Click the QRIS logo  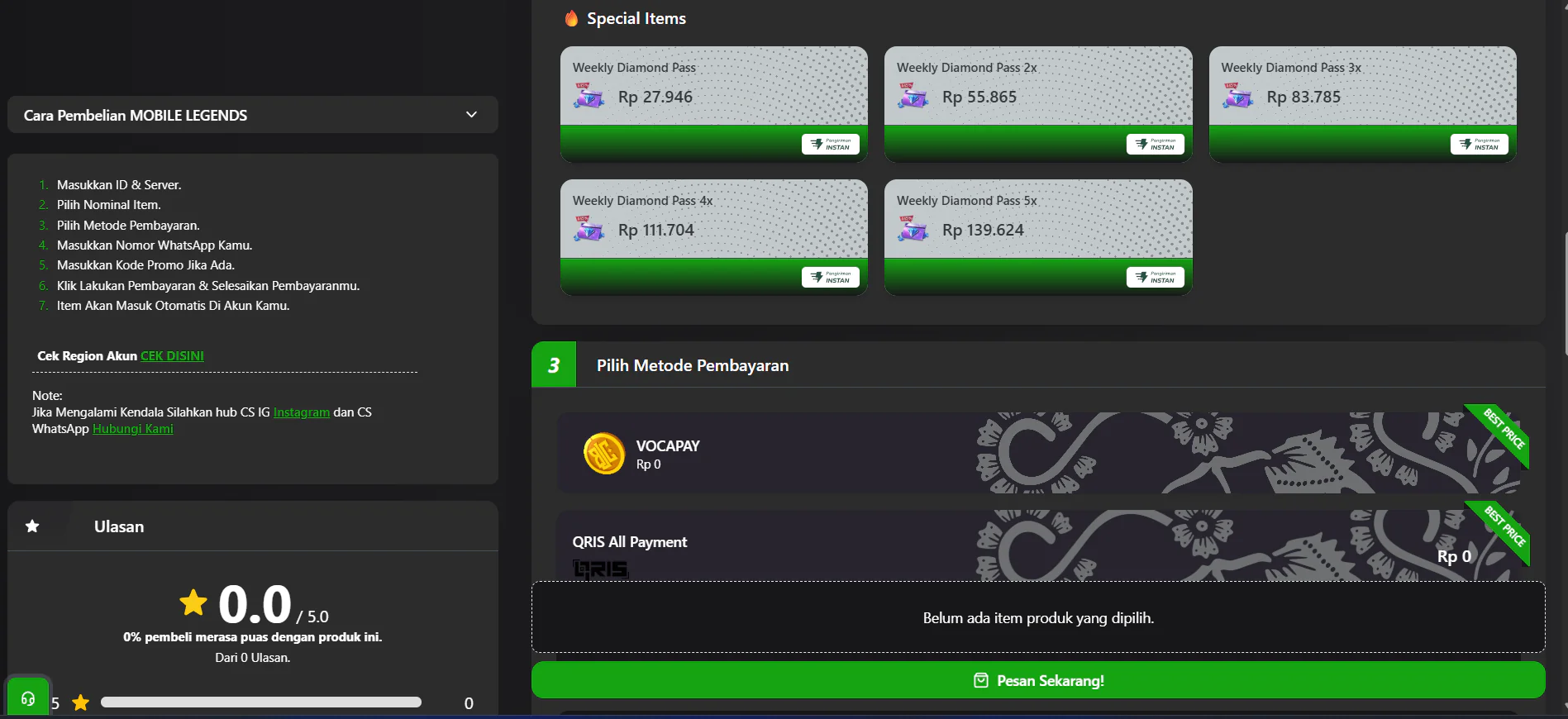(601, 569)
